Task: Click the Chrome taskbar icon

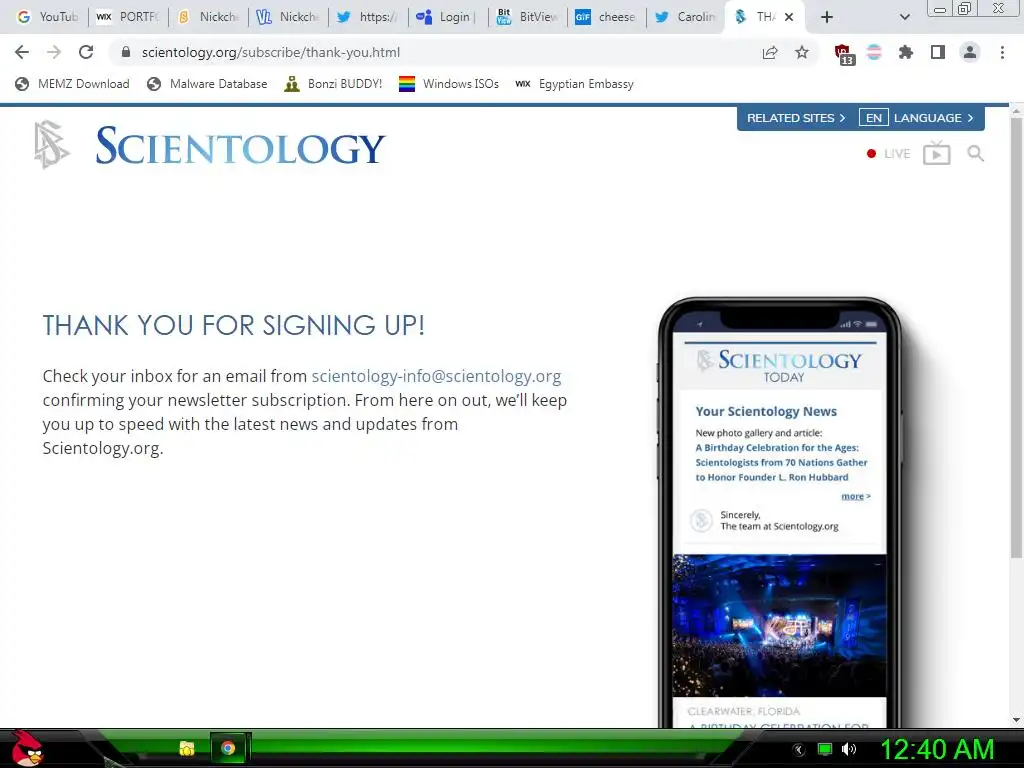Action: point(228,748)
